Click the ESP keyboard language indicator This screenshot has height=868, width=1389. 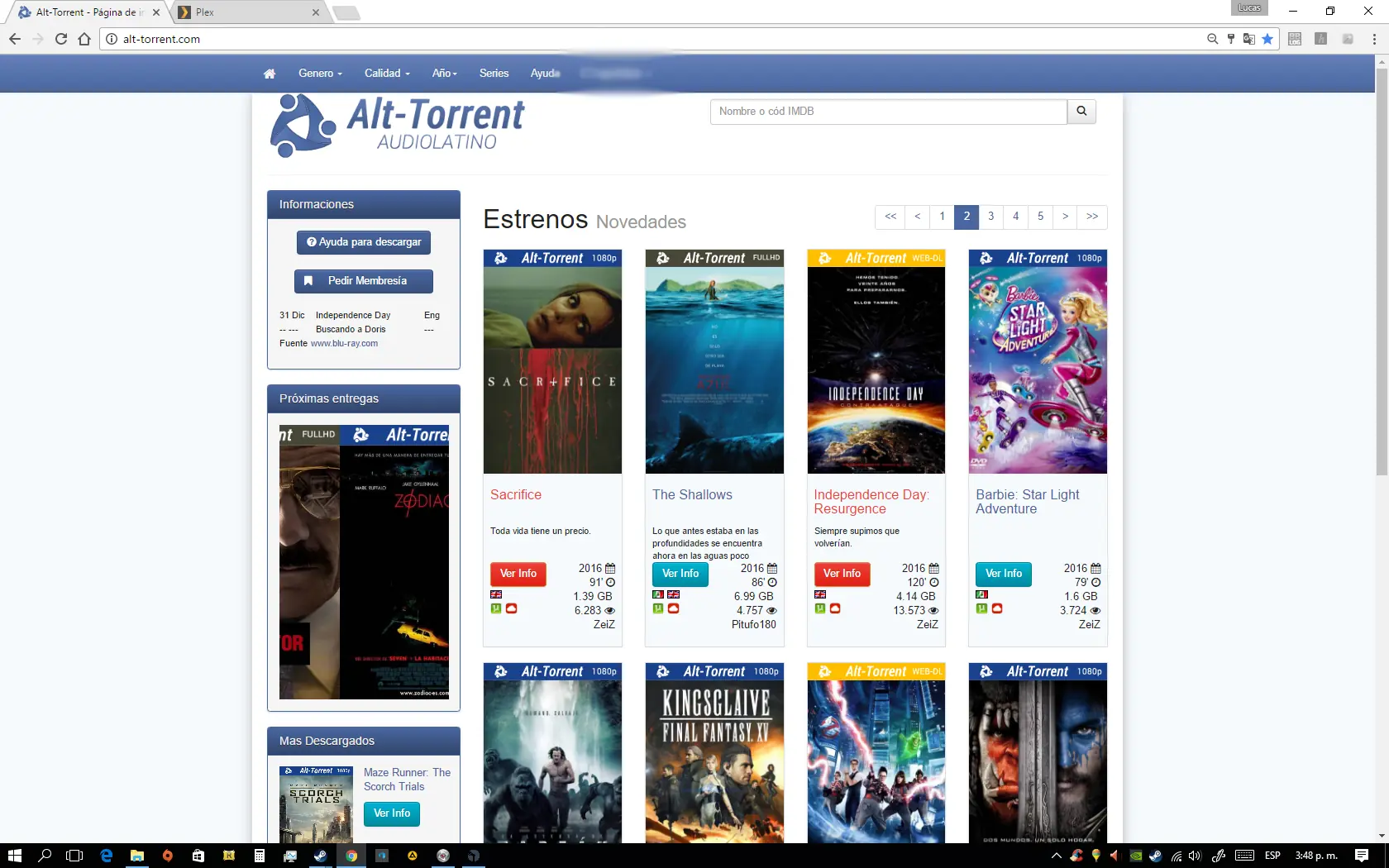(1272, 856)
